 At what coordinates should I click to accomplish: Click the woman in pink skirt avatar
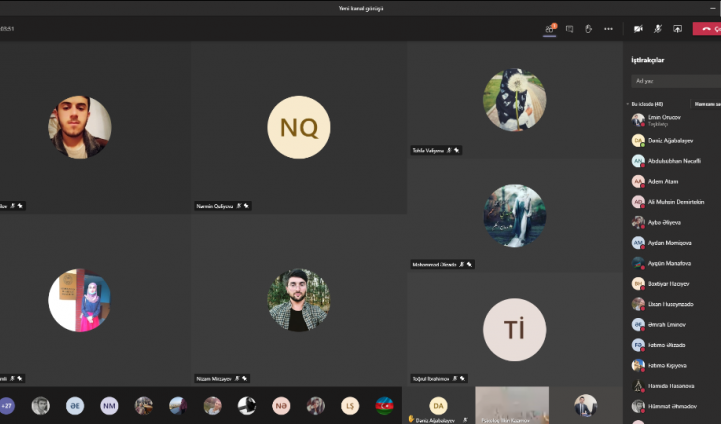pos(80,300)
